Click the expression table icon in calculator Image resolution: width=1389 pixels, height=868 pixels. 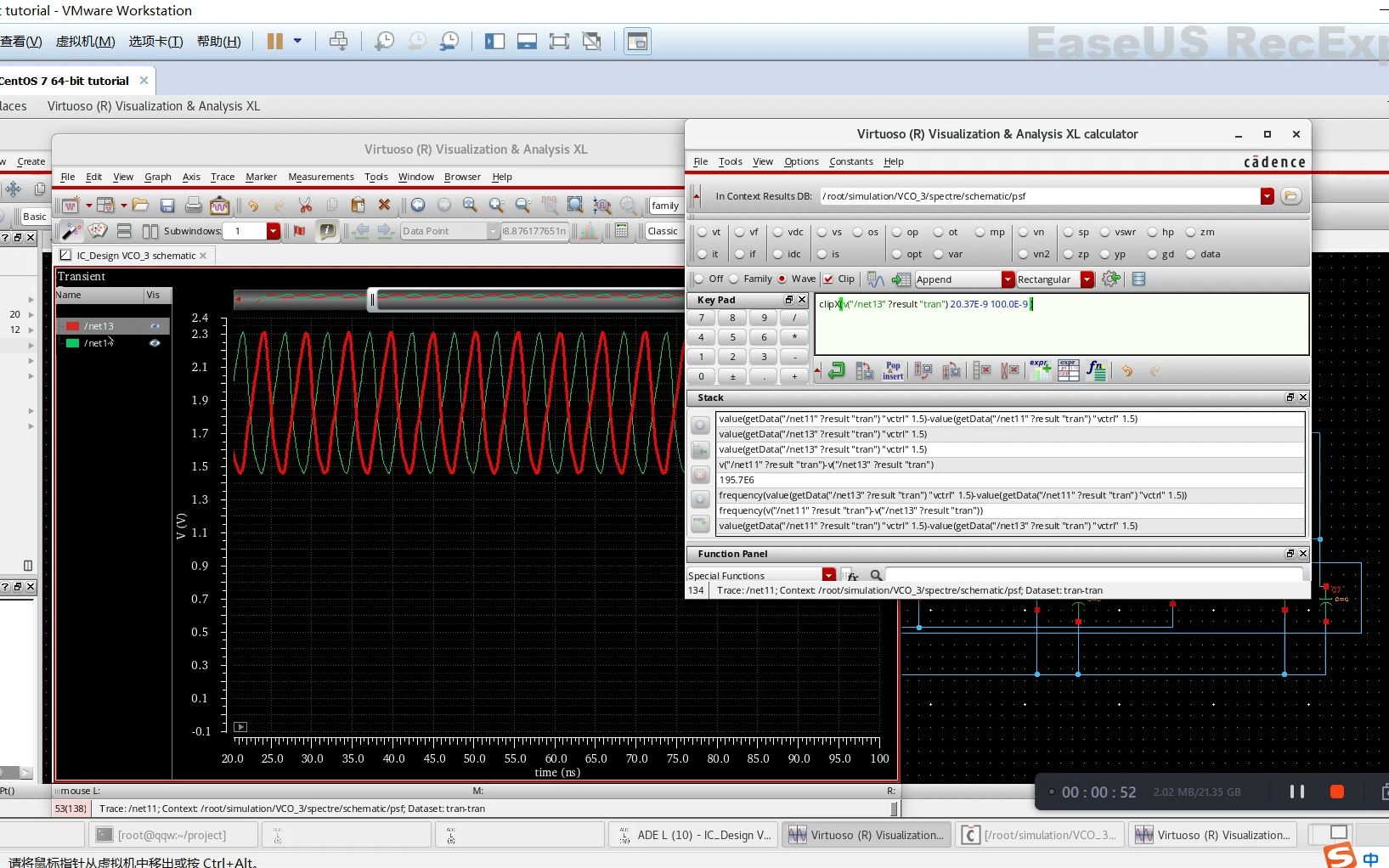click(1068, 371)
